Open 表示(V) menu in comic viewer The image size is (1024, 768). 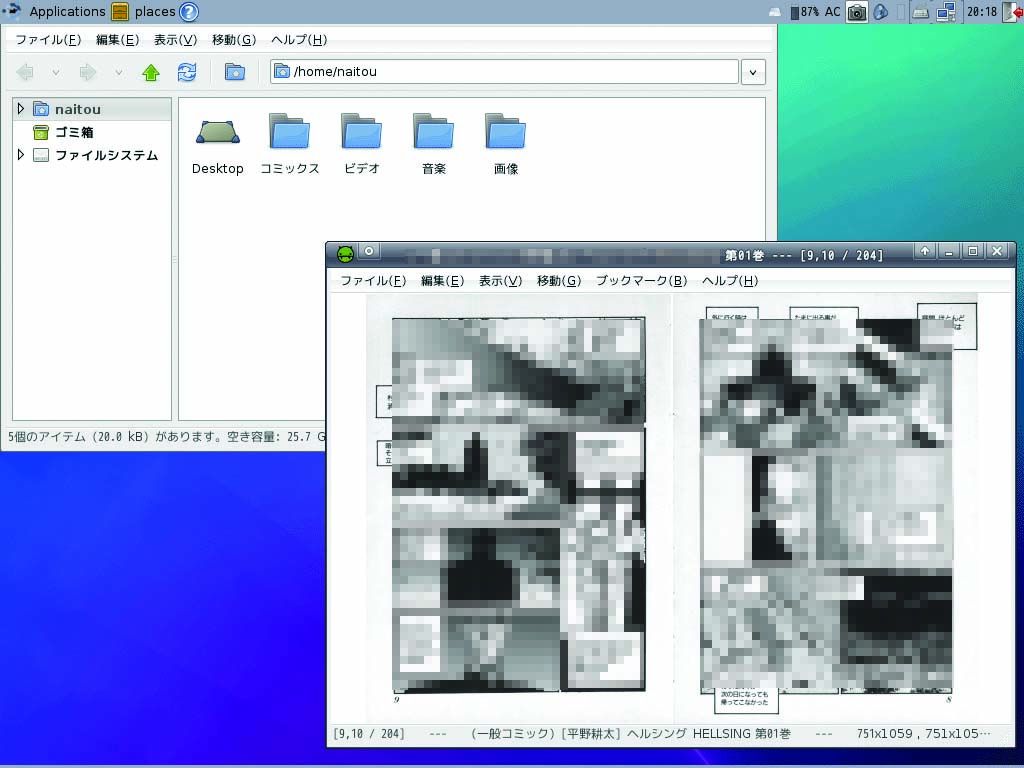[500, 281]
